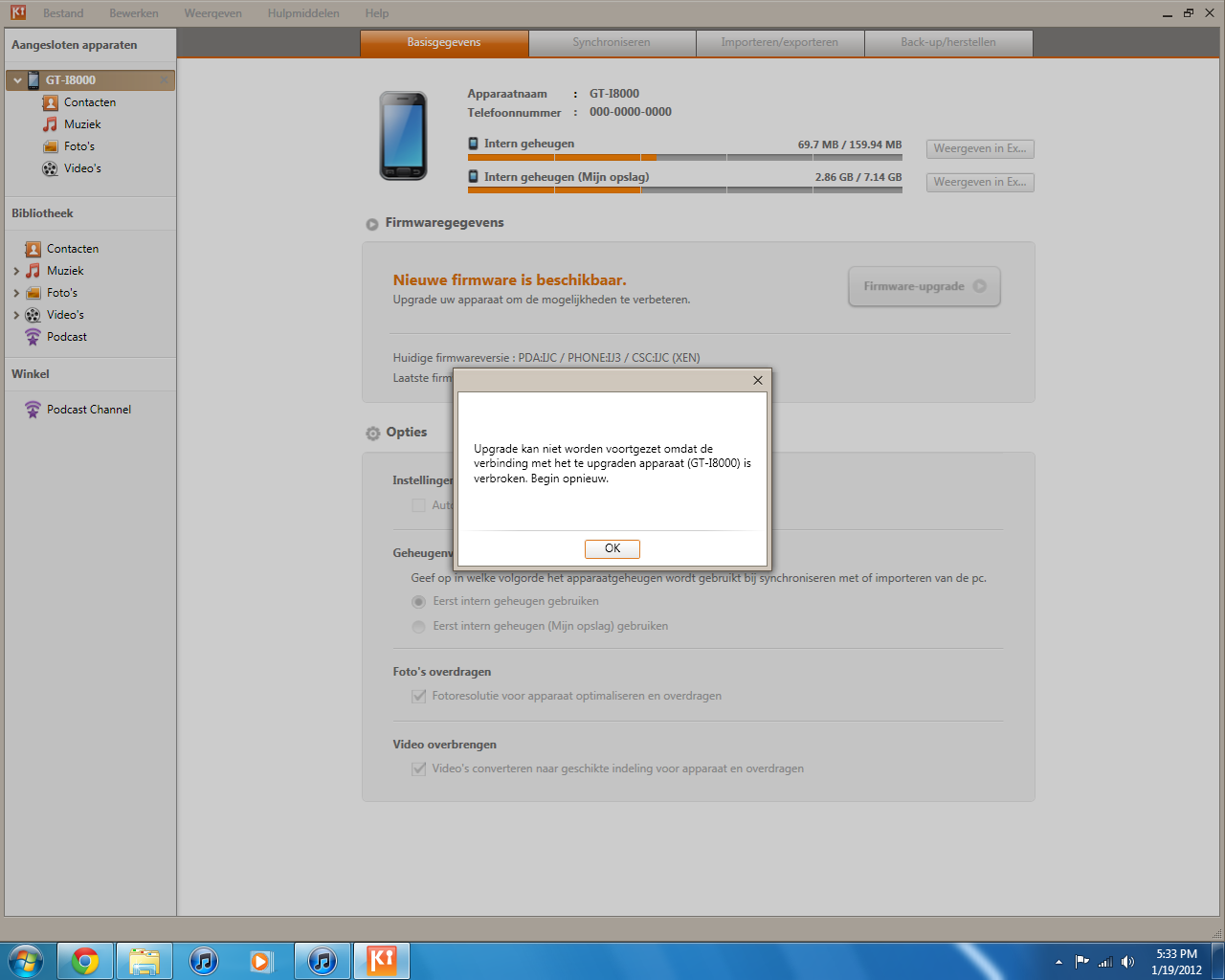This screenshot has width=1225, height=980.
Task: Click the Intern geheugen device icon
Action: click(x=473, y=144)
